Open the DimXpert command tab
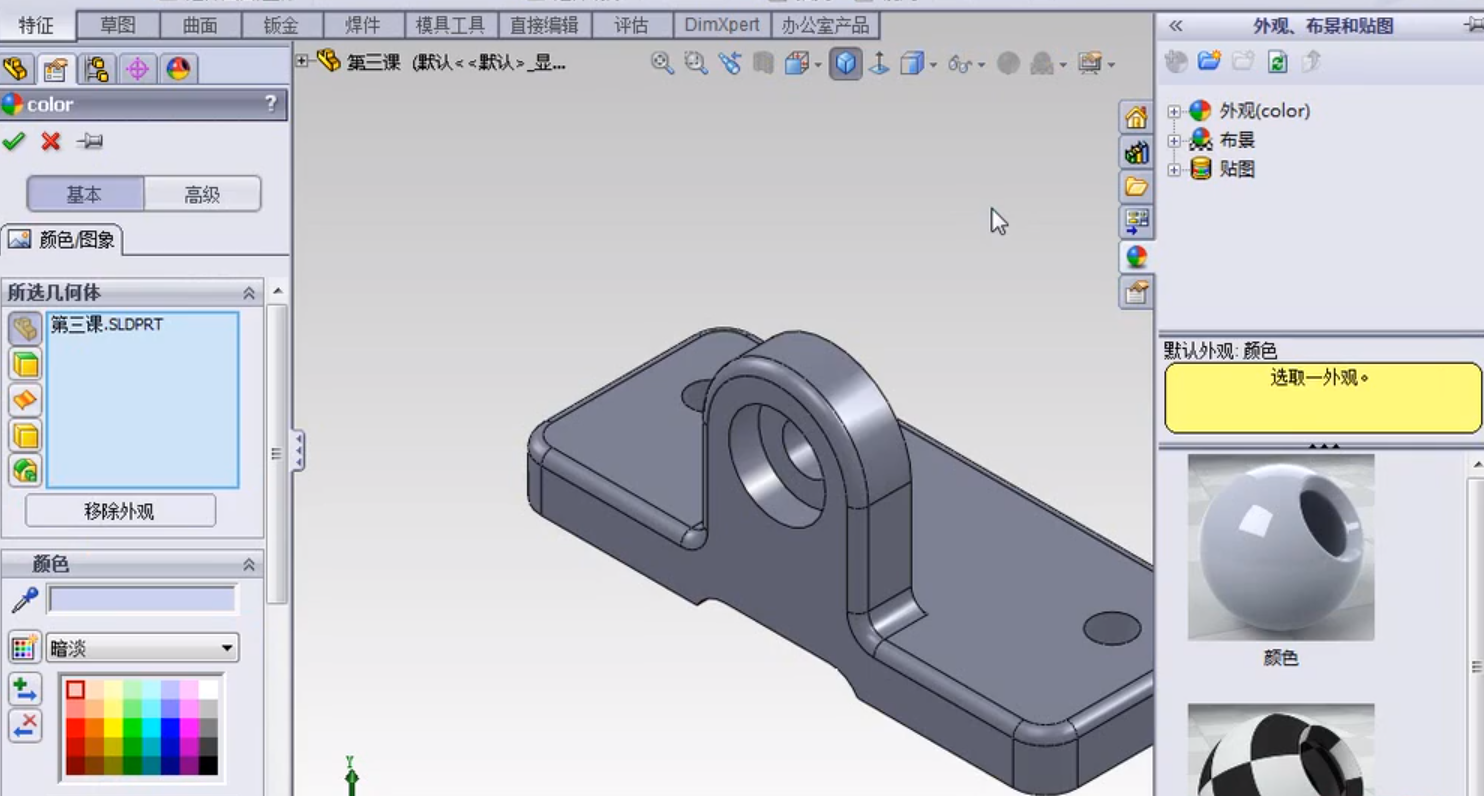The height and width of the screenshot is (796, 1484). 721,25
